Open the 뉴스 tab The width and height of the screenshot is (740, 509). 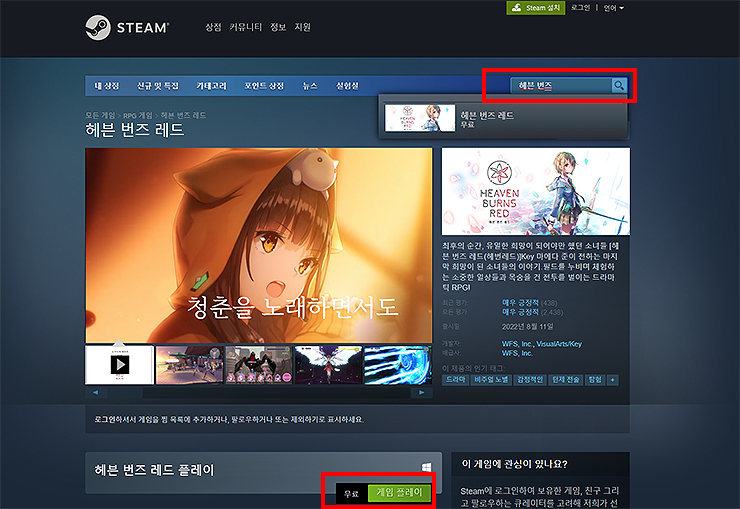pyautogui.click(x=310, y=86)
